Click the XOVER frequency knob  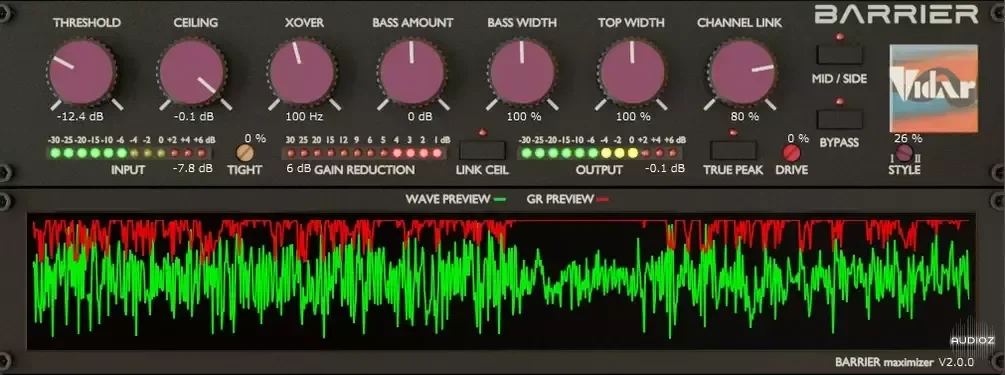tap(302, 72)
